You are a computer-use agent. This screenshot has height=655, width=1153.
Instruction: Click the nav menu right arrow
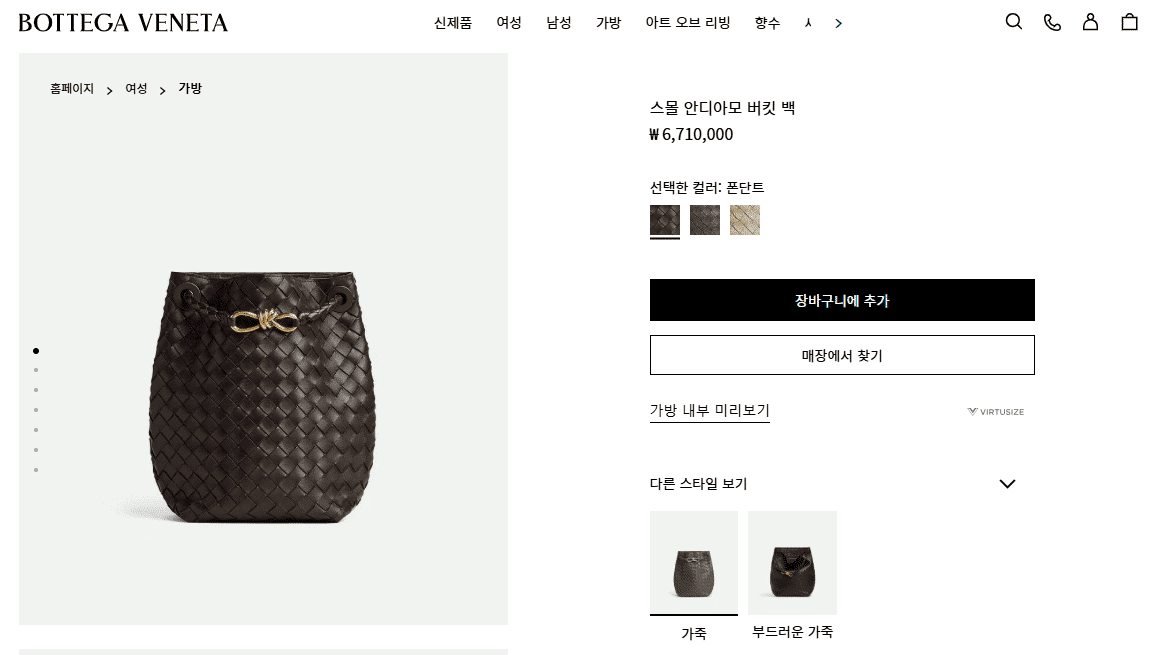coord(838,24)
